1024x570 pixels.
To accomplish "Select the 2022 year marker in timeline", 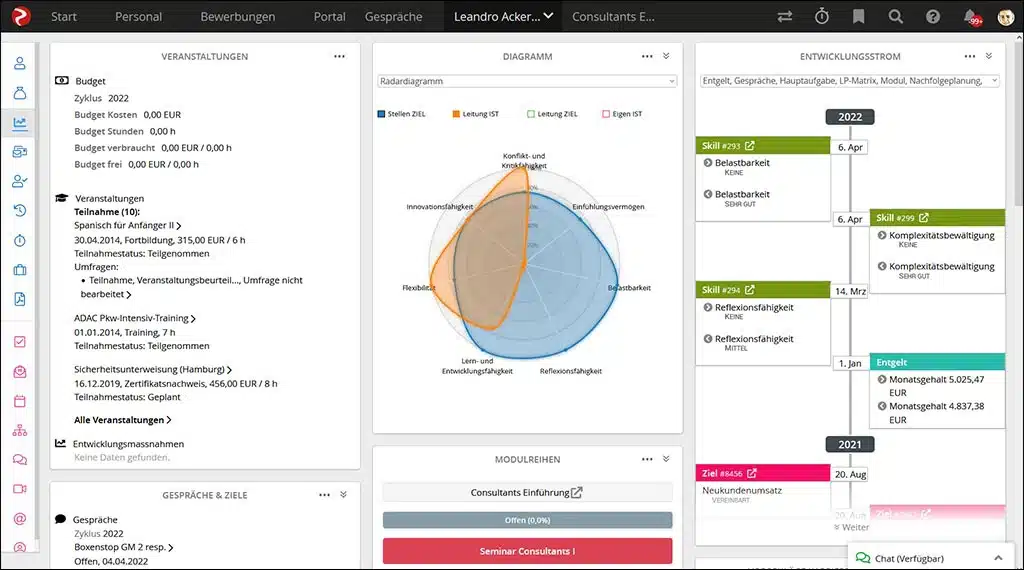I will (x=850, y=117).
